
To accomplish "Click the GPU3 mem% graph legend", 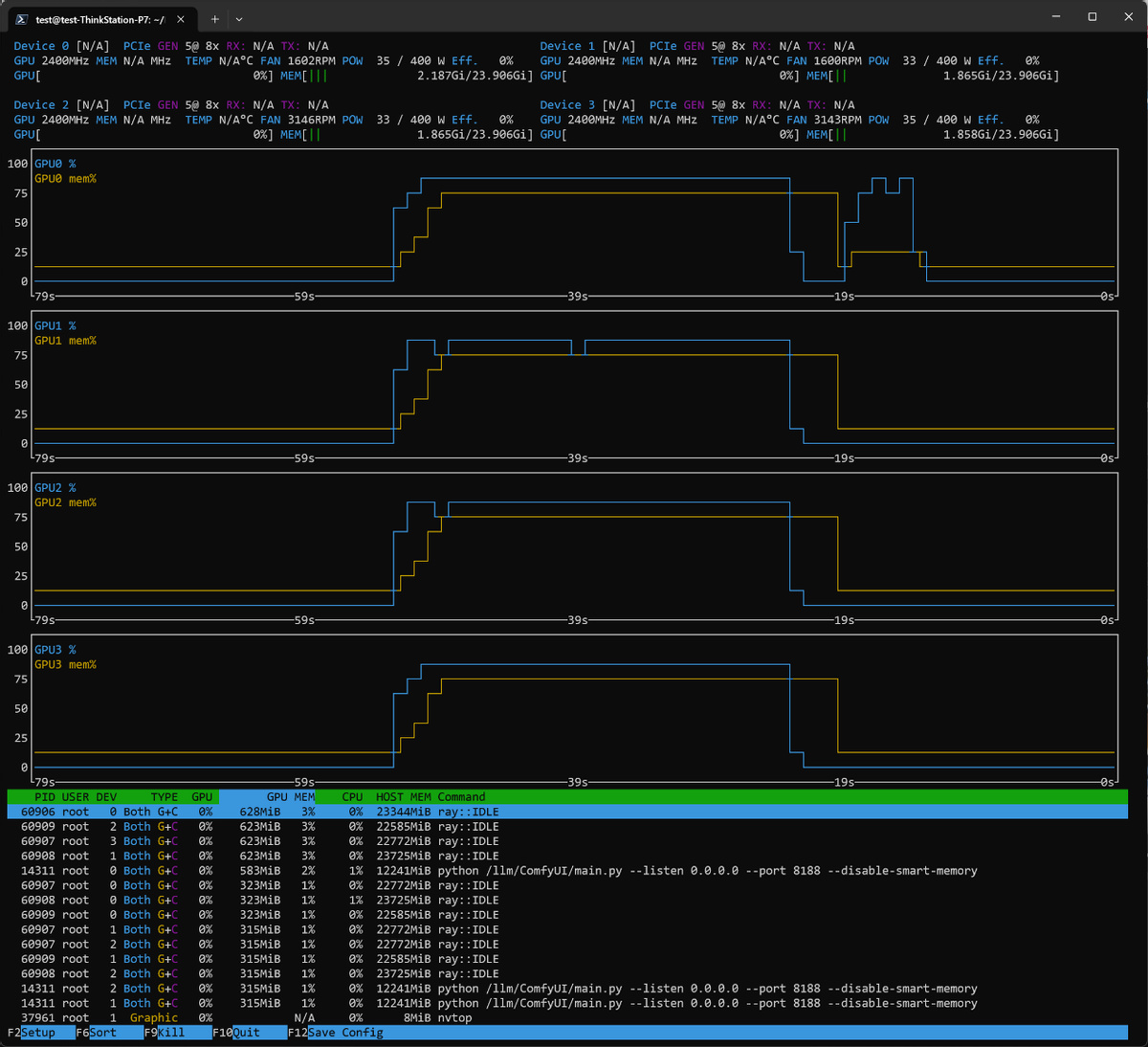I will point(65,664).
